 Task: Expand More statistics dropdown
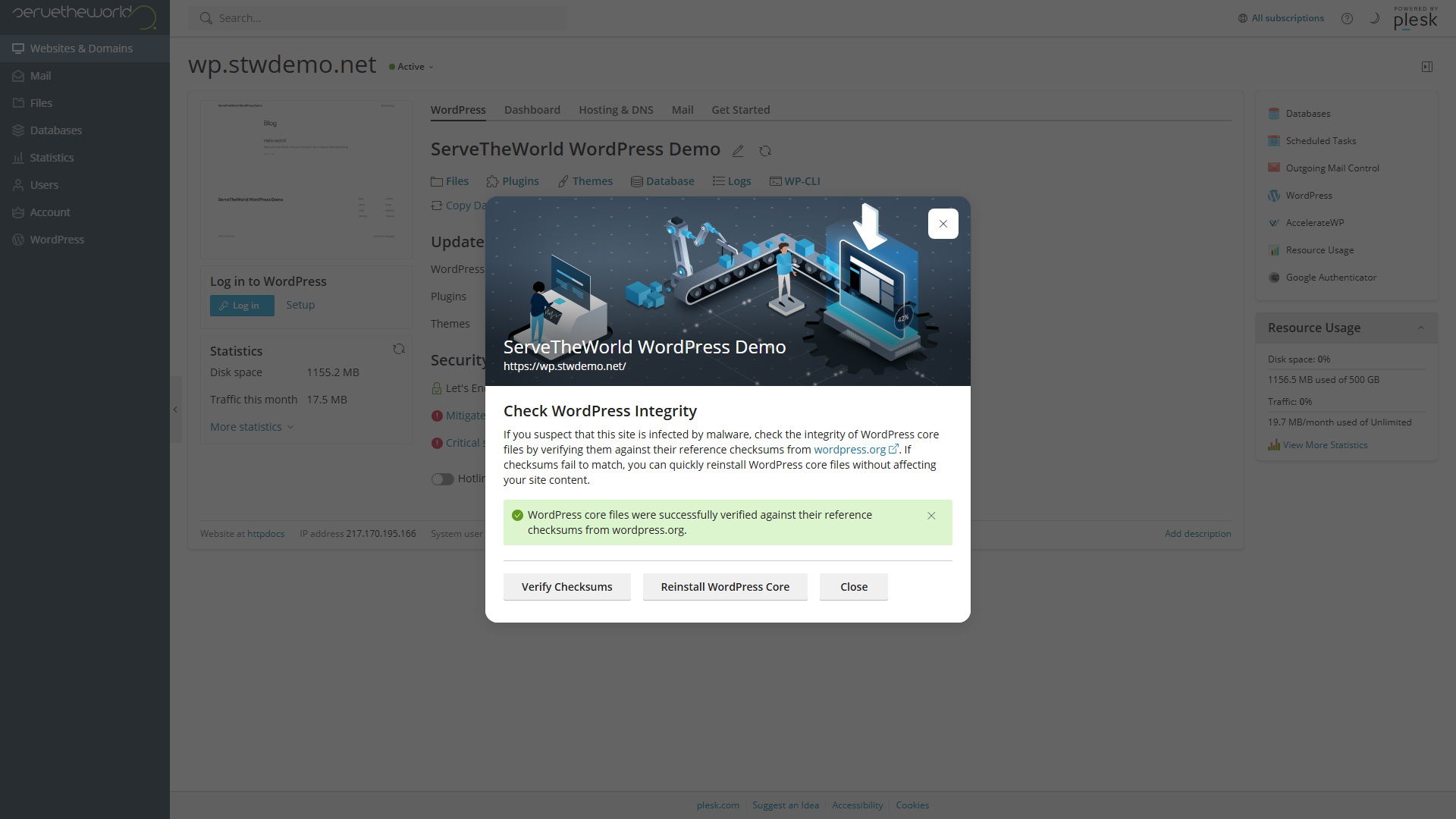[252, 427]
